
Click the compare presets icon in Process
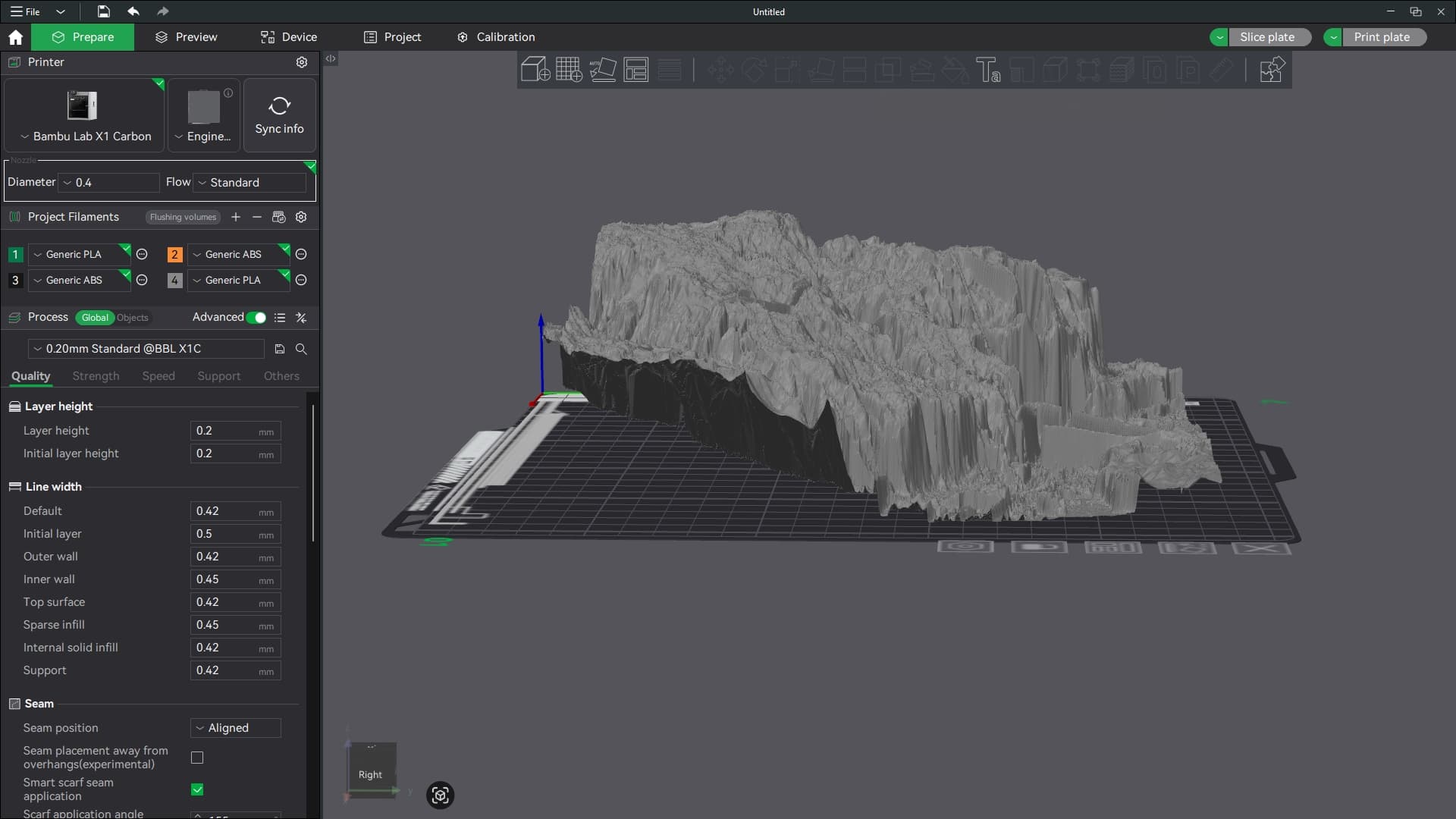tap(301, 318)
